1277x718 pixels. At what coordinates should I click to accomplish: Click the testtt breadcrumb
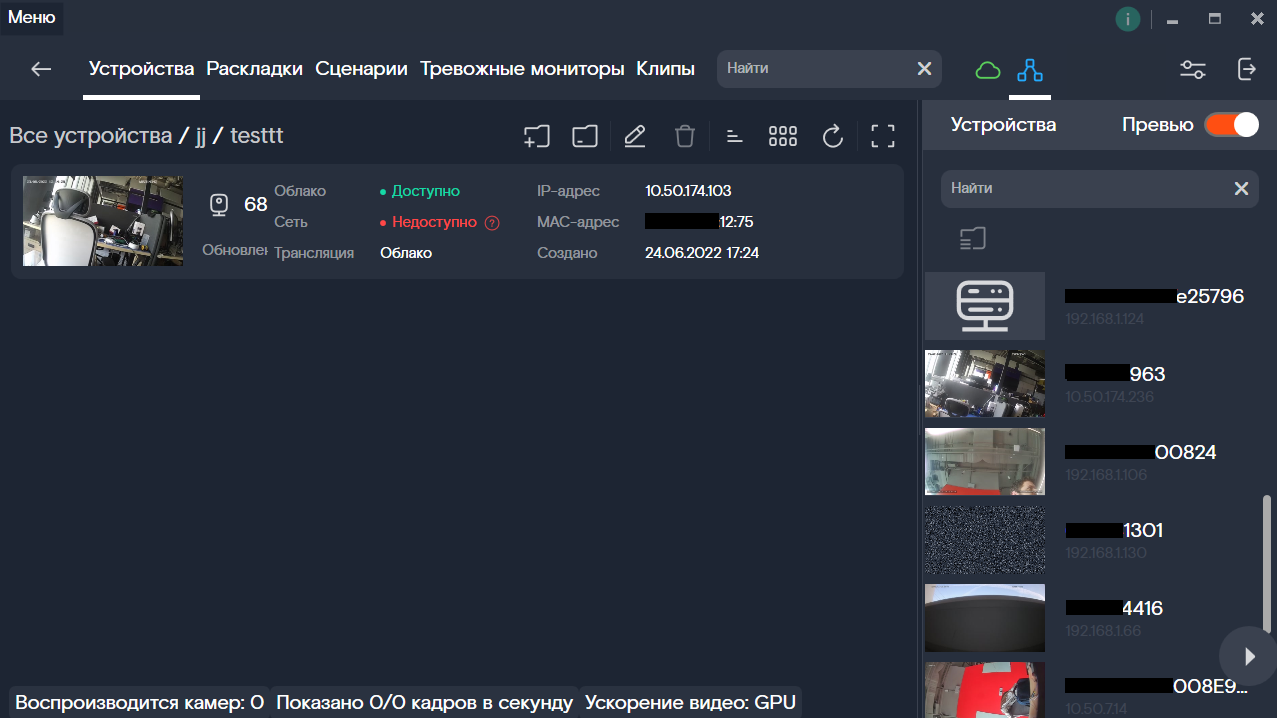[x=257, y=136]
